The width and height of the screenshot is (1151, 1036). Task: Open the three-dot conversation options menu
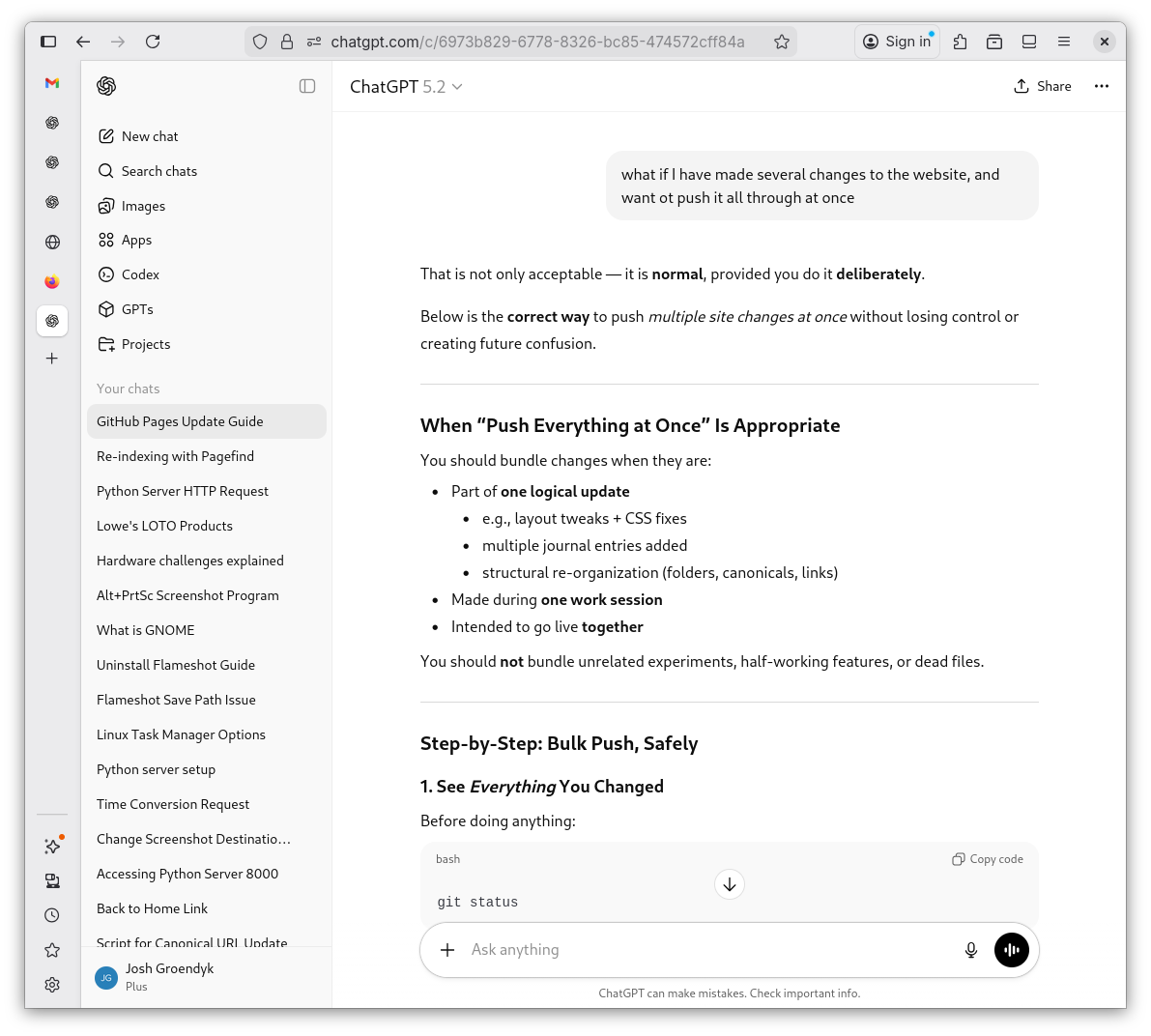click(1102, 86)
